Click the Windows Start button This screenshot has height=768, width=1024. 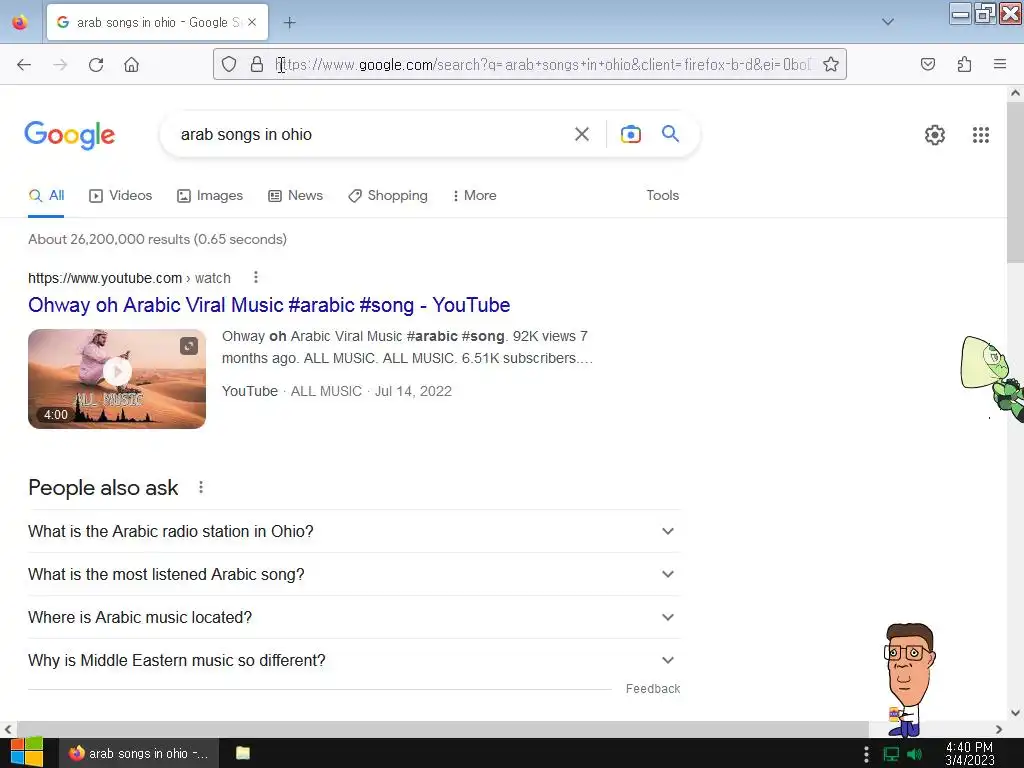point(26,753)
